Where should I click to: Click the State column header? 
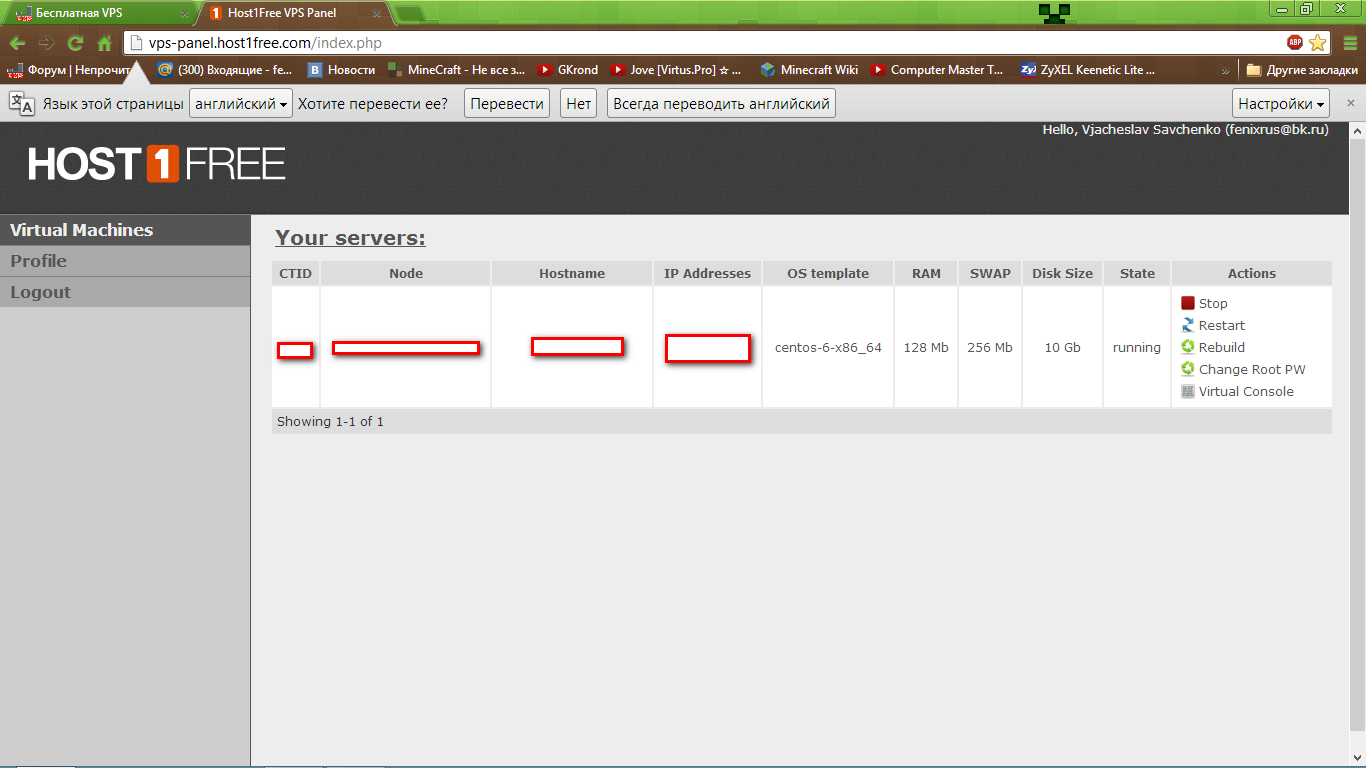[x=1137, y=273]
